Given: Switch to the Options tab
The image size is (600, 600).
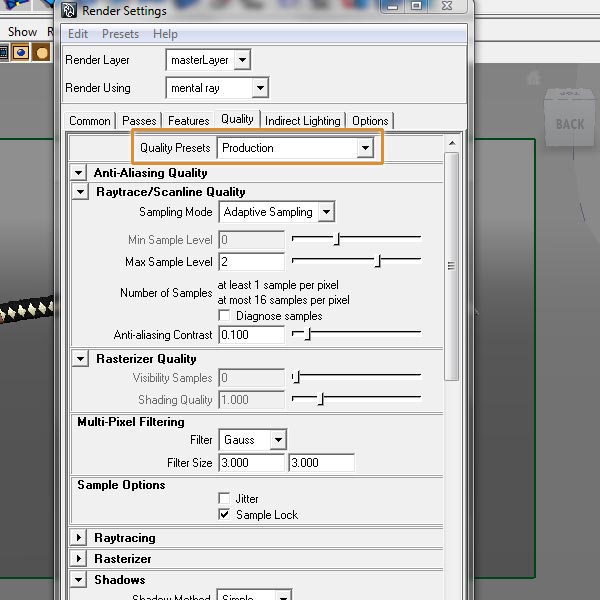Looking at the screenshot, I should [370, 121].
